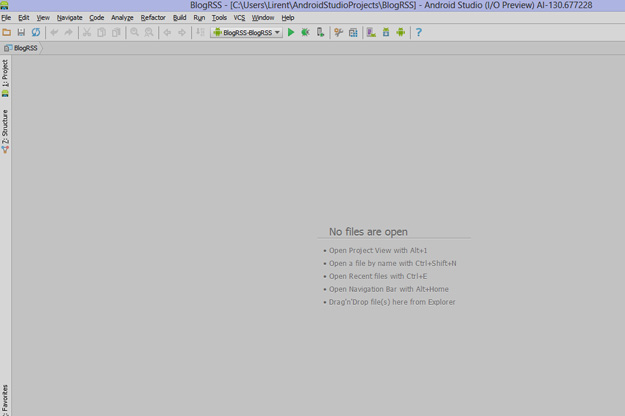Open Settings with wrench icon
625x416 pixels.
pos(339,32)
